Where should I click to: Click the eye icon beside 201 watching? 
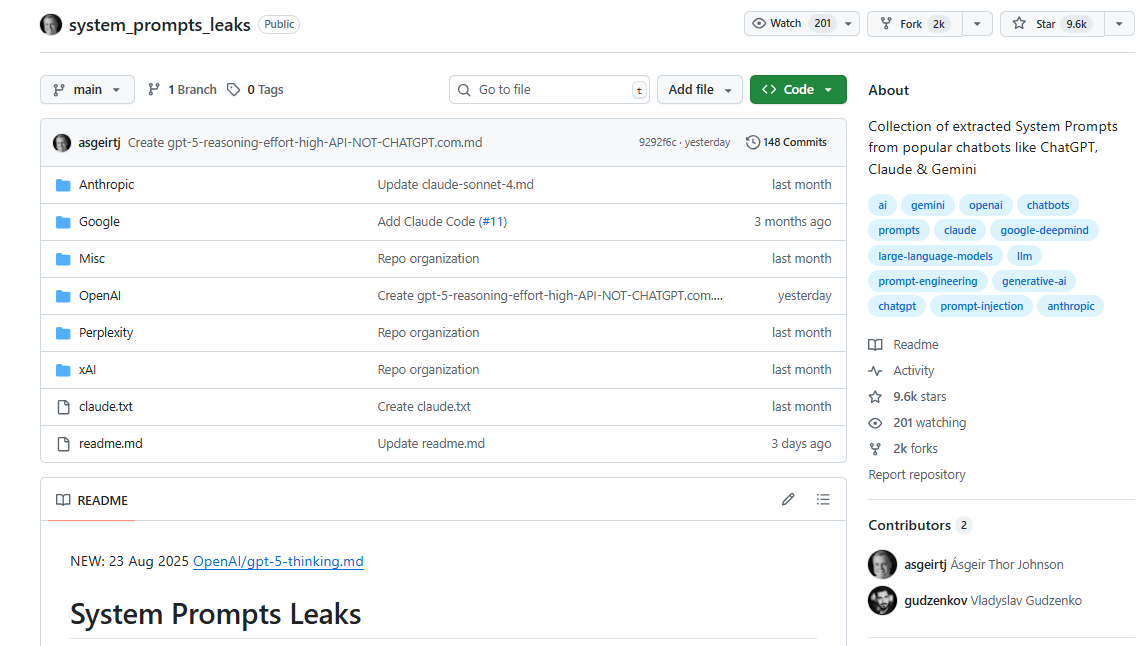[x=875, y=423]
